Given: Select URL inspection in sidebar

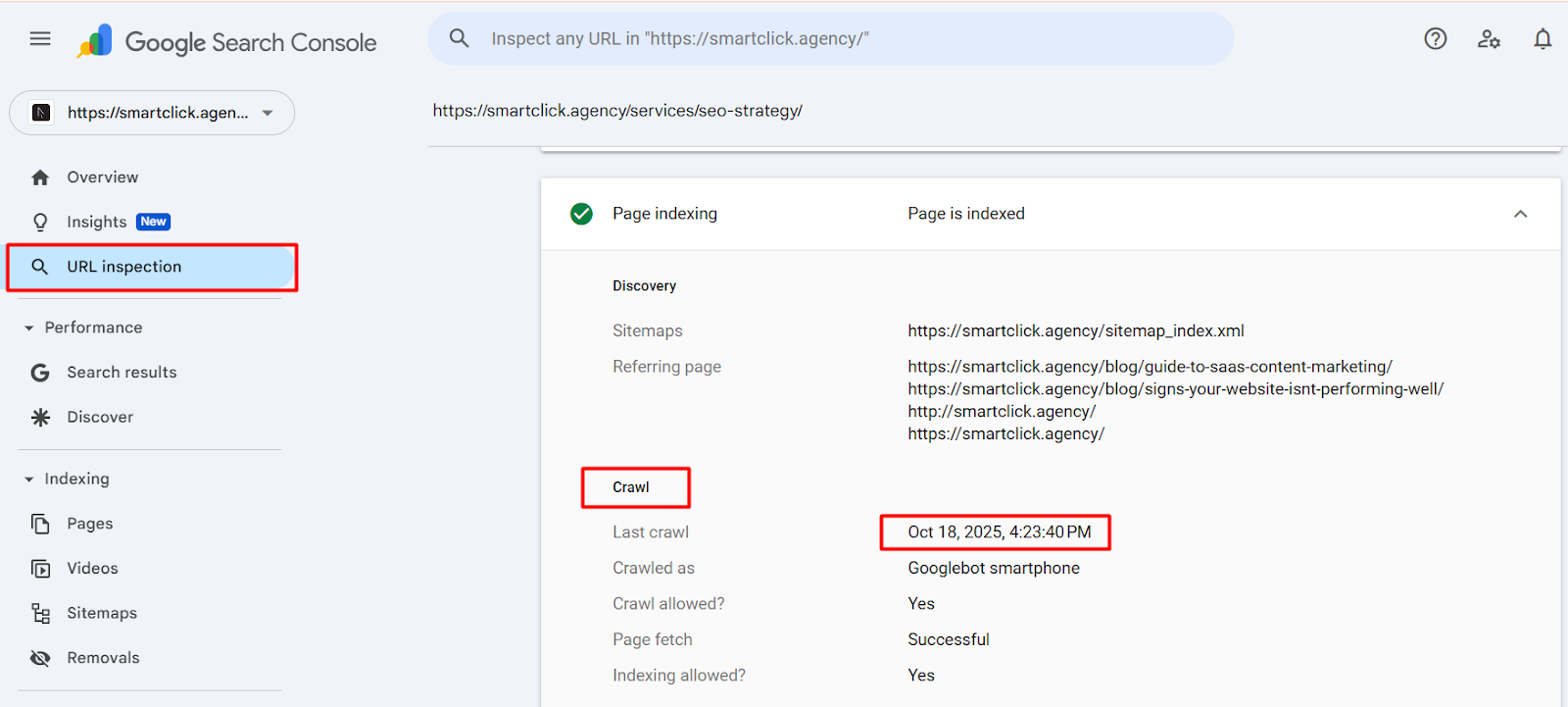Looking at the screenshot, I should pyautogui.click(x=152, y=267).
